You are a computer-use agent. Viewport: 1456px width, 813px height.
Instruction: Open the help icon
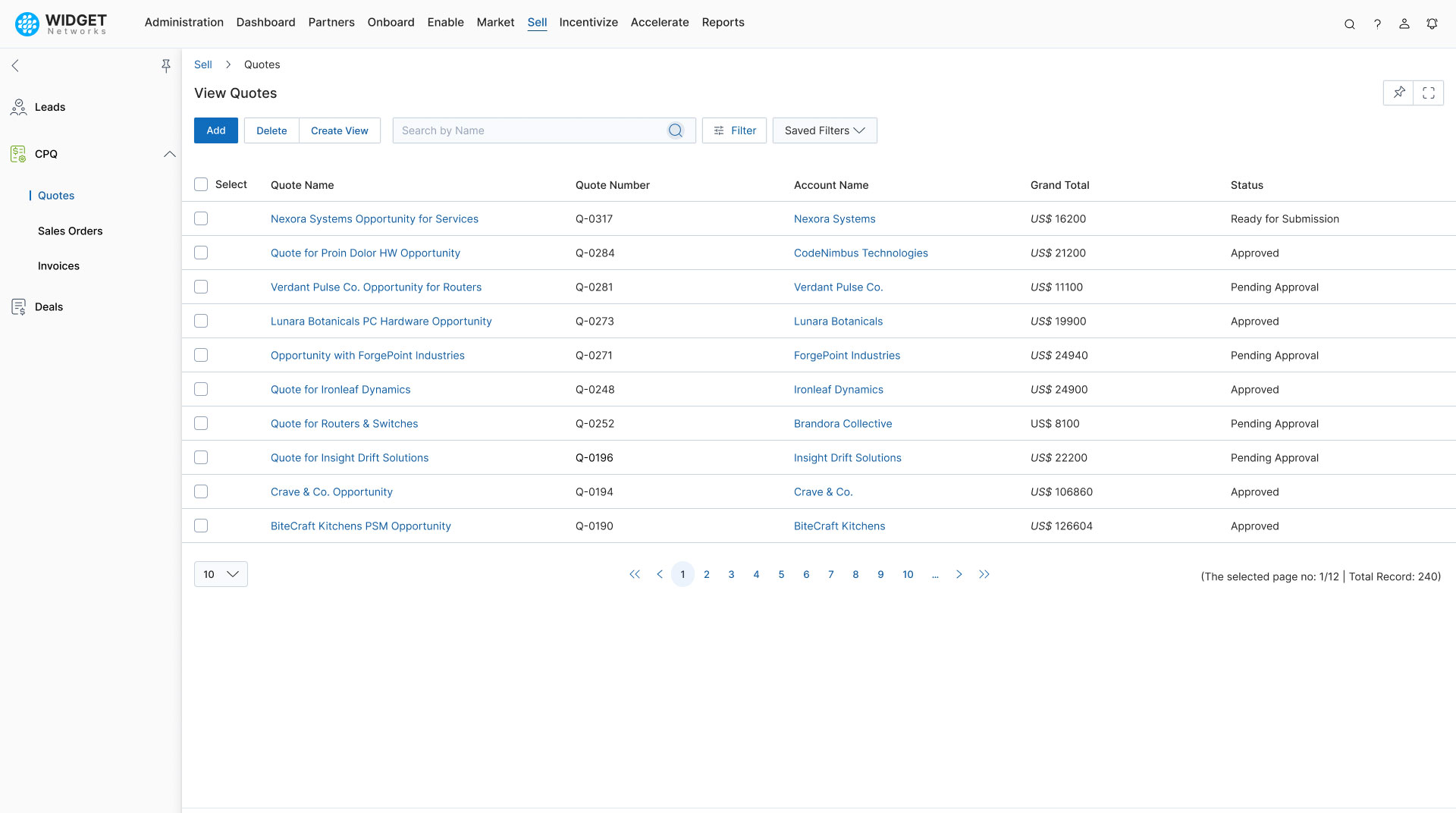(x=1378, y=24)
